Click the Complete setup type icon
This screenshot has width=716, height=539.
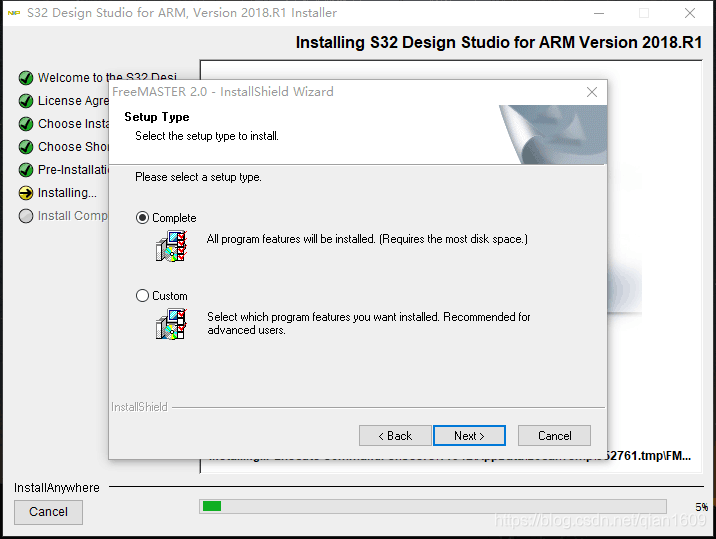[171, 245]
